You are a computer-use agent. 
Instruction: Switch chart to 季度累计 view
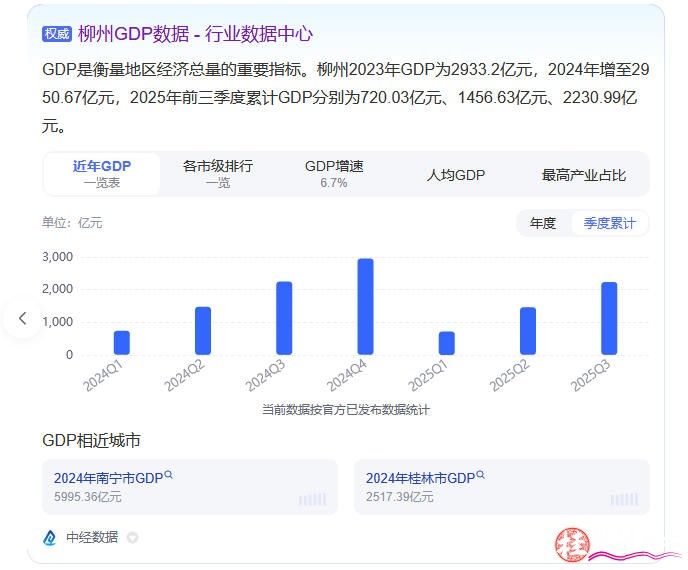610,223
